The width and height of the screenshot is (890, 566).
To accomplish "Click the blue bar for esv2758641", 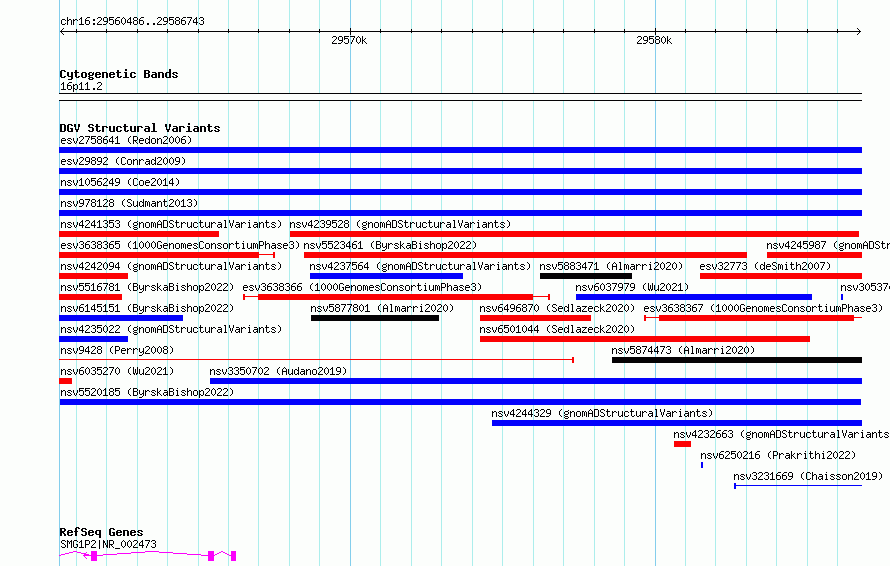I will pos(460,150).
